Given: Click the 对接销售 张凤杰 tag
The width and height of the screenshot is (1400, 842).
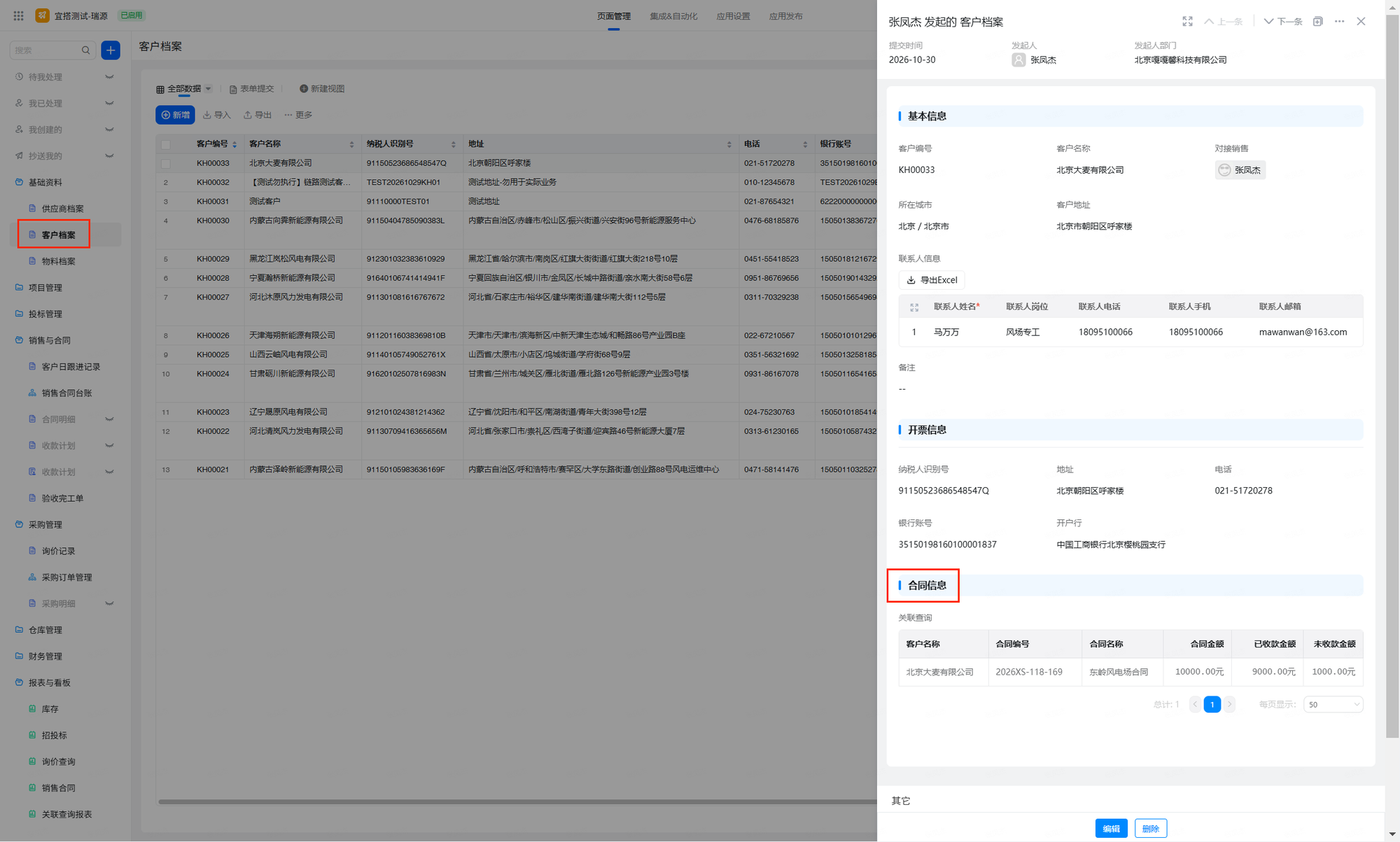Looking at the screenshot, I should coord(1240,170).
